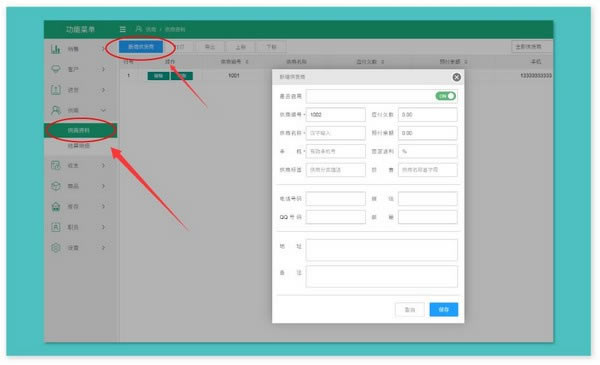Click the blue add supplier button
The height and width of the screenshot is (365, 600).
click(141, 47)
